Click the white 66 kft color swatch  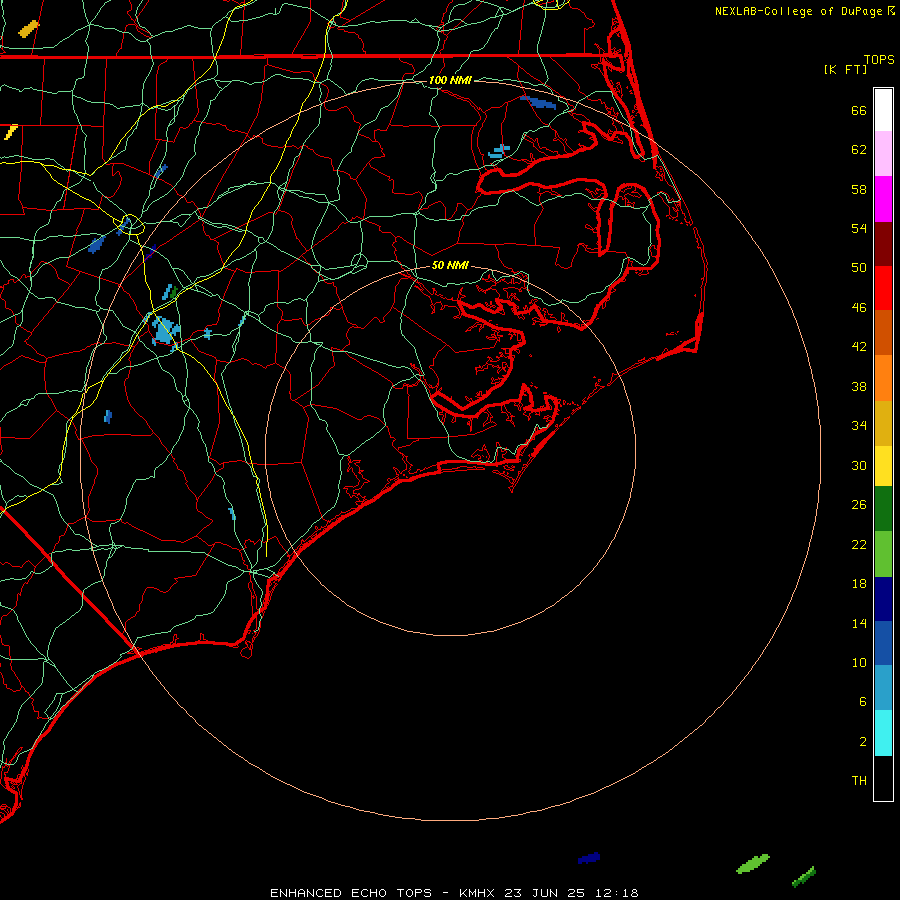point(883,110)
